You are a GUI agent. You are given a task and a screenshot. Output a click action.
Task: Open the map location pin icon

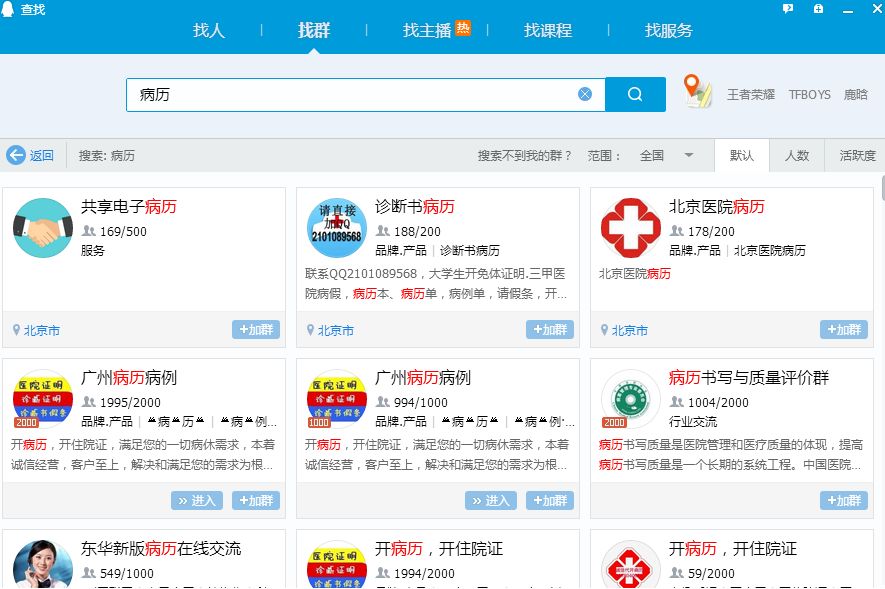[x=696, y=91]
